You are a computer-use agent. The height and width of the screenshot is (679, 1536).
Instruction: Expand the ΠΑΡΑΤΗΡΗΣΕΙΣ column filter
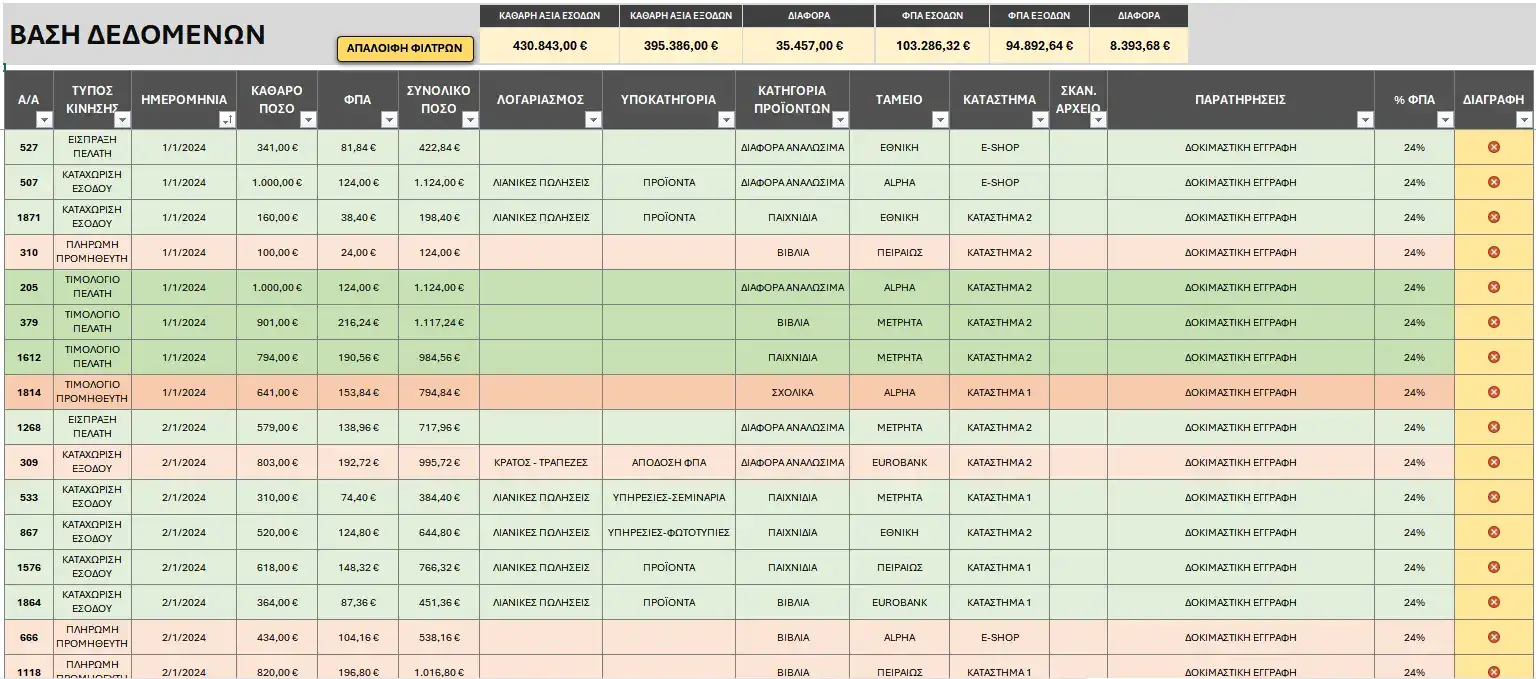(x=1364, y=120)
